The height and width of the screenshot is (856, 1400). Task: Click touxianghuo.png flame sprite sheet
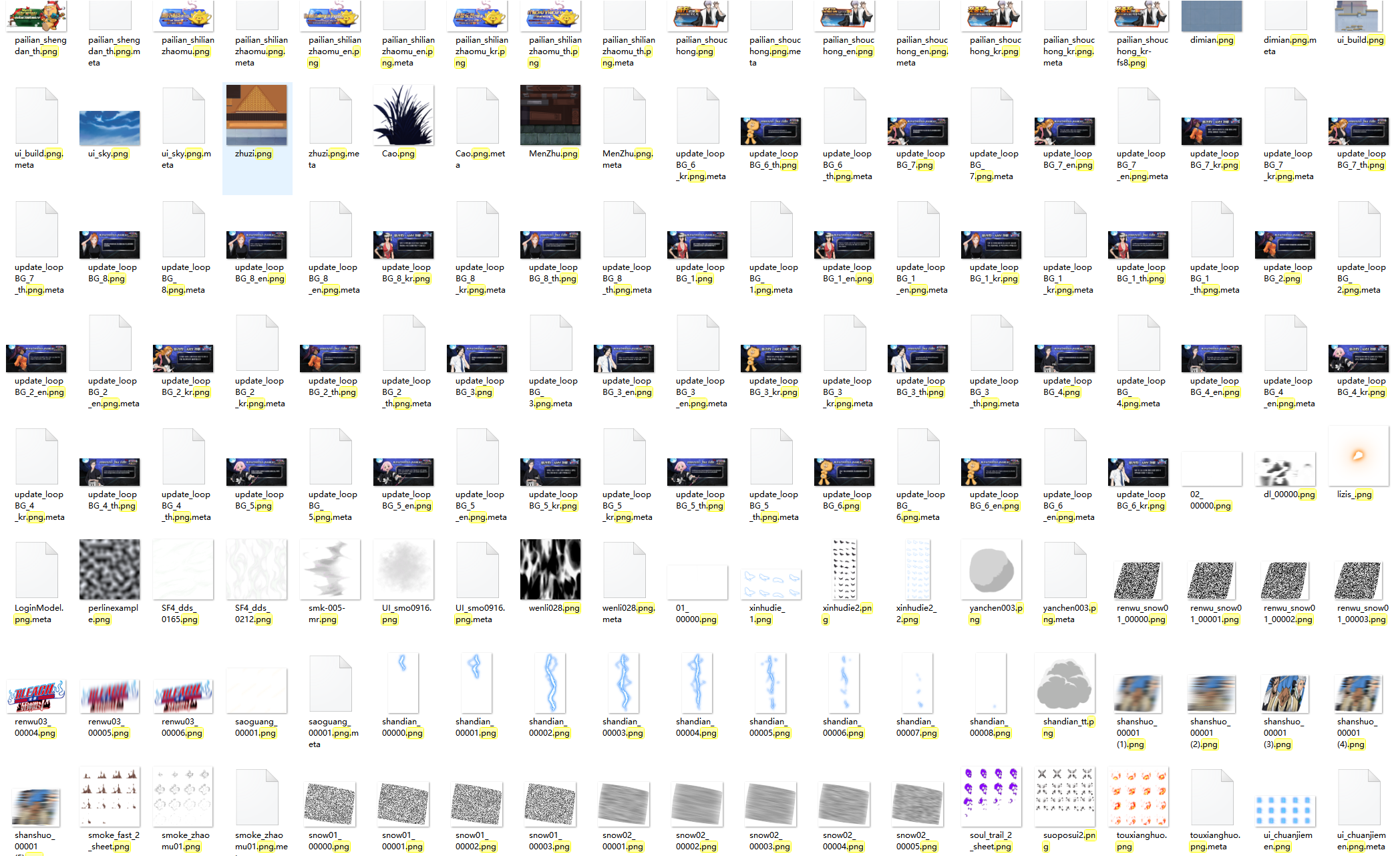(1138, 797)
